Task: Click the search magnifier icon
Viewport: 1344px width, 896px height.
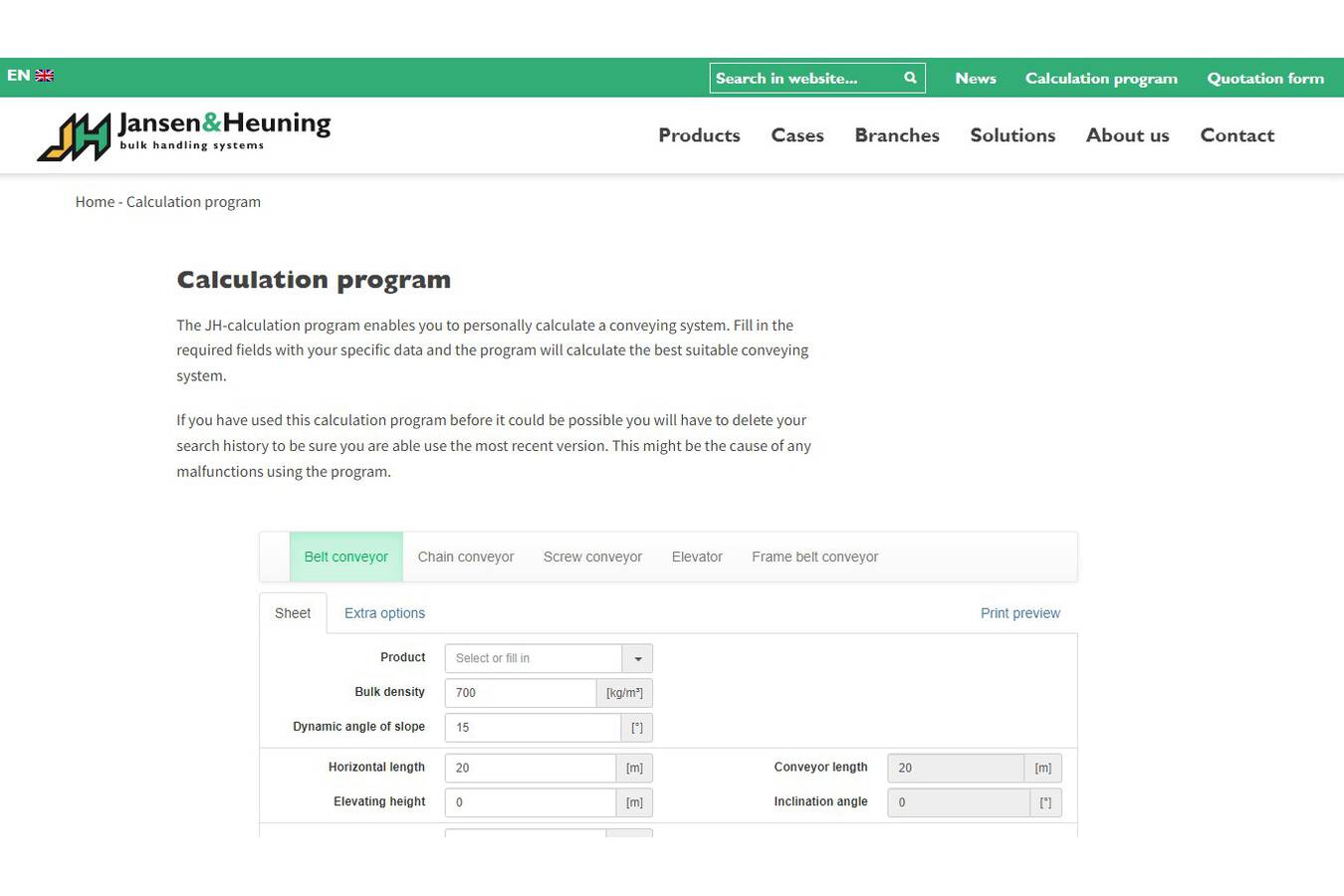Action: click(x=909, y=78)
